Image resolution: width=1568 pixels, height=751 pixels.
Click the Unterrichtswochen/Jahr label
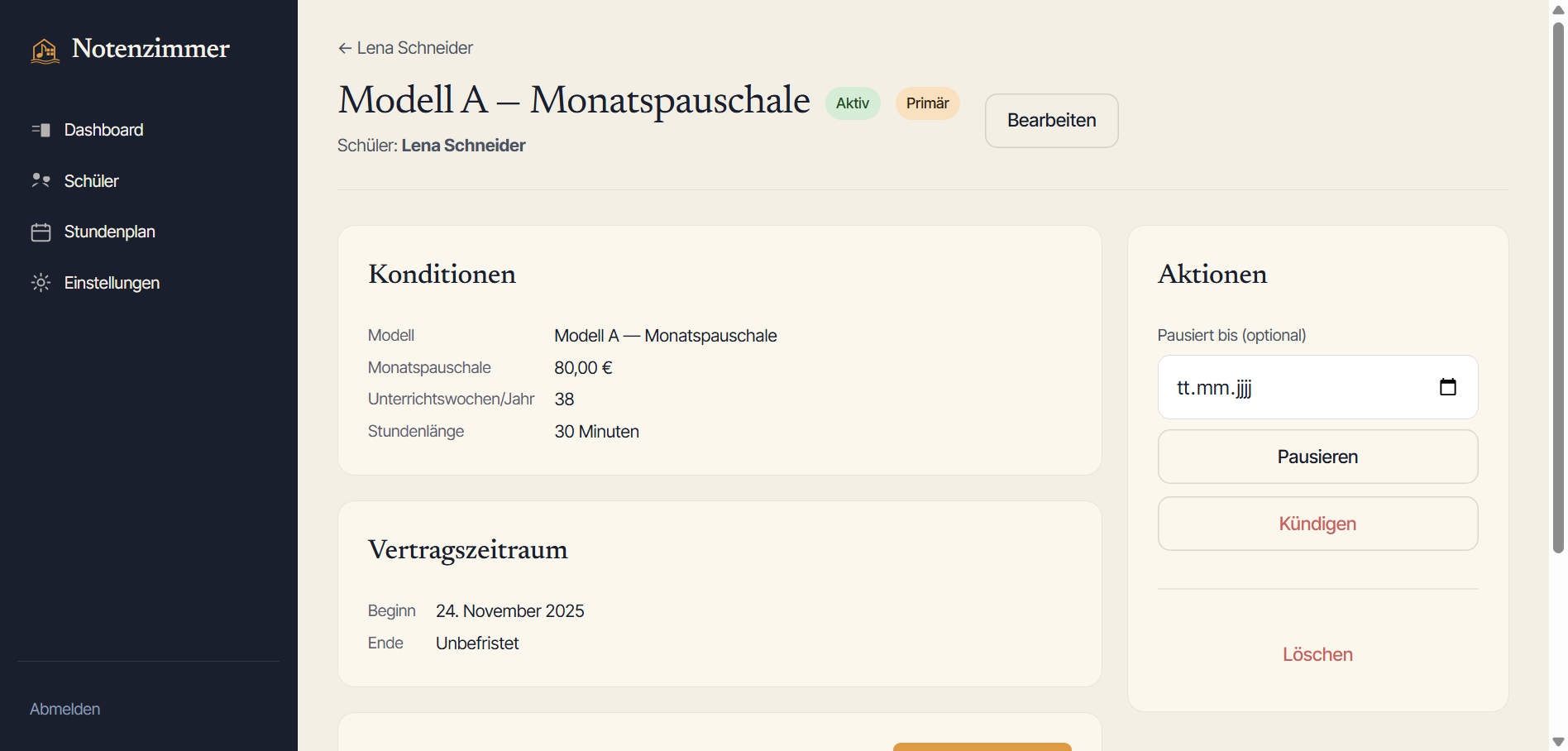(x=451, y=399)
